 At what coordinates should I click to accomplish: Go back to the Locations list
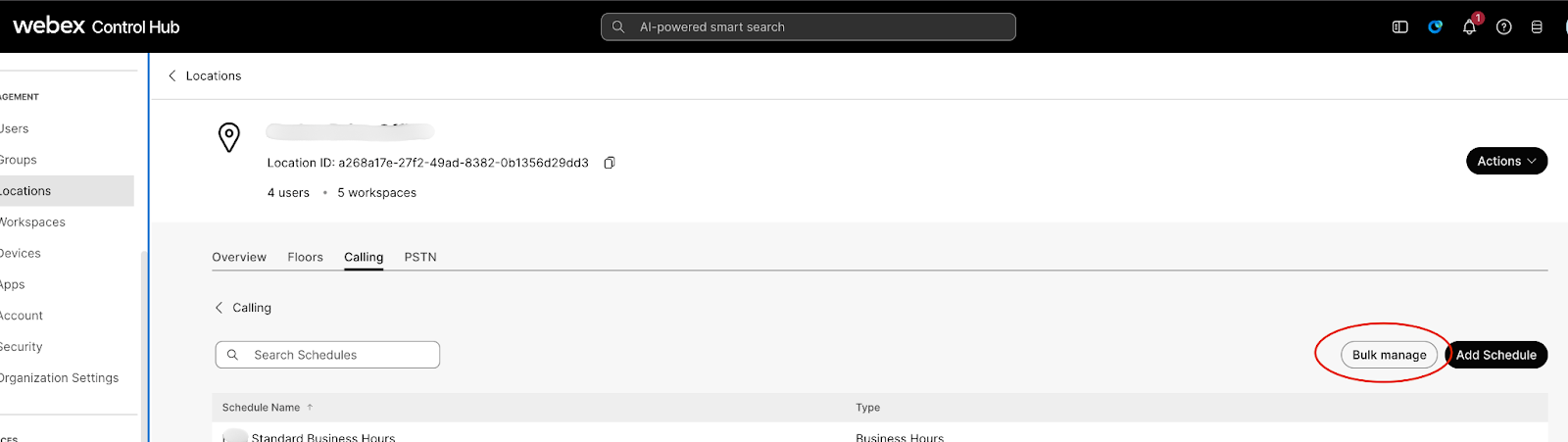(x=205, y=75)
